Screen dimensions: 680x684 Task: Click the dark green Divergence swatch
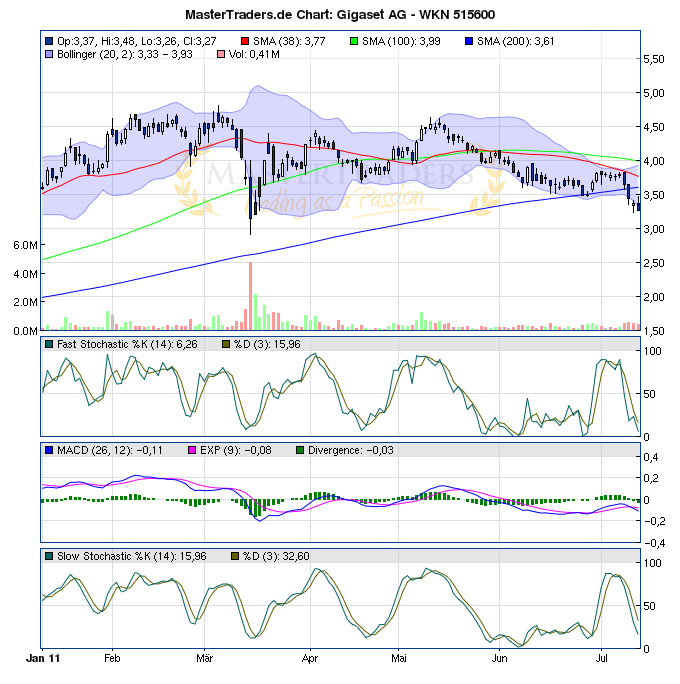tap(300, 451)
